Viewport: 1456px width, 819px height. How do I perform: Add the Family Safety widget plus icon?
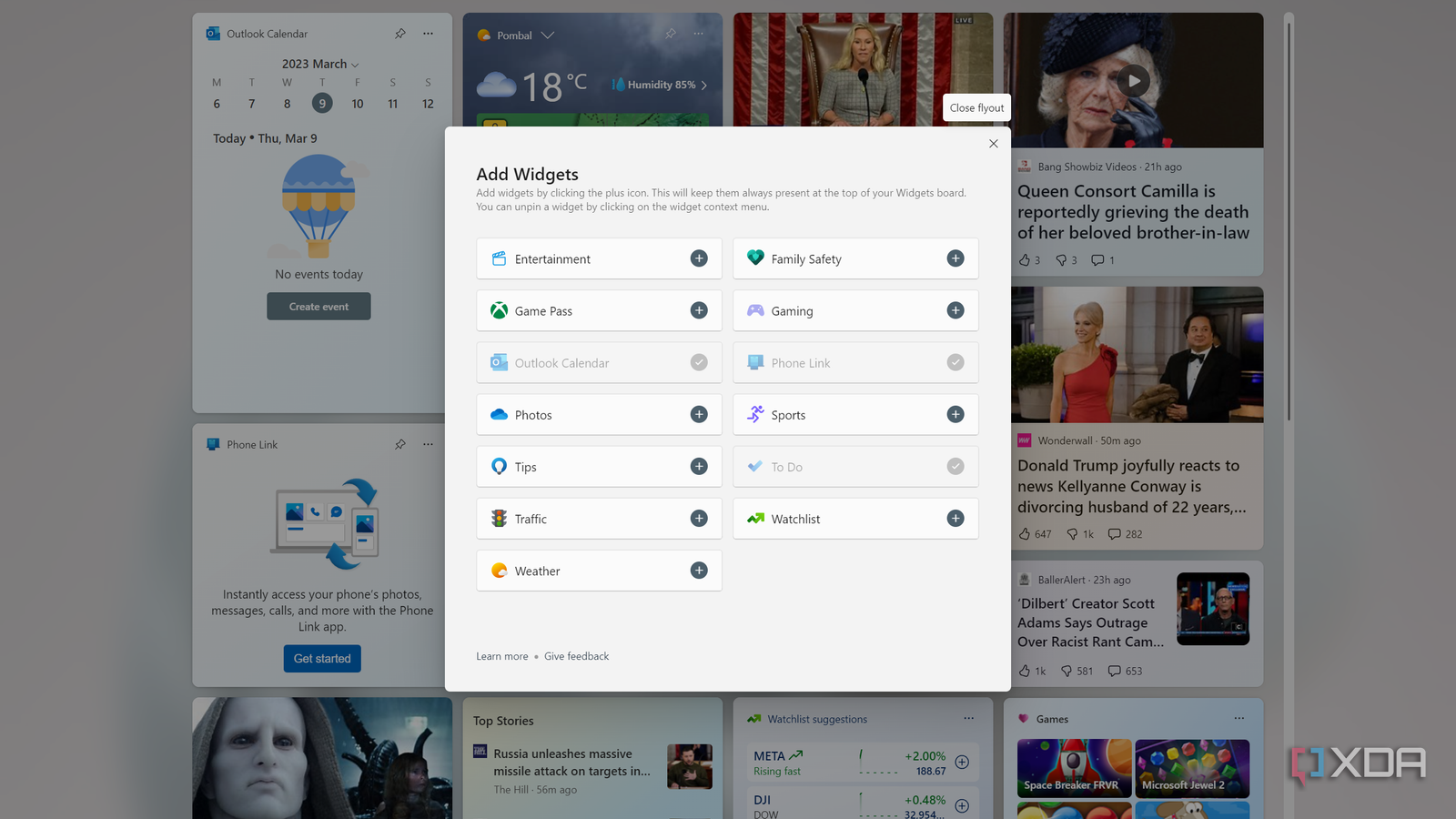point(955,258)
